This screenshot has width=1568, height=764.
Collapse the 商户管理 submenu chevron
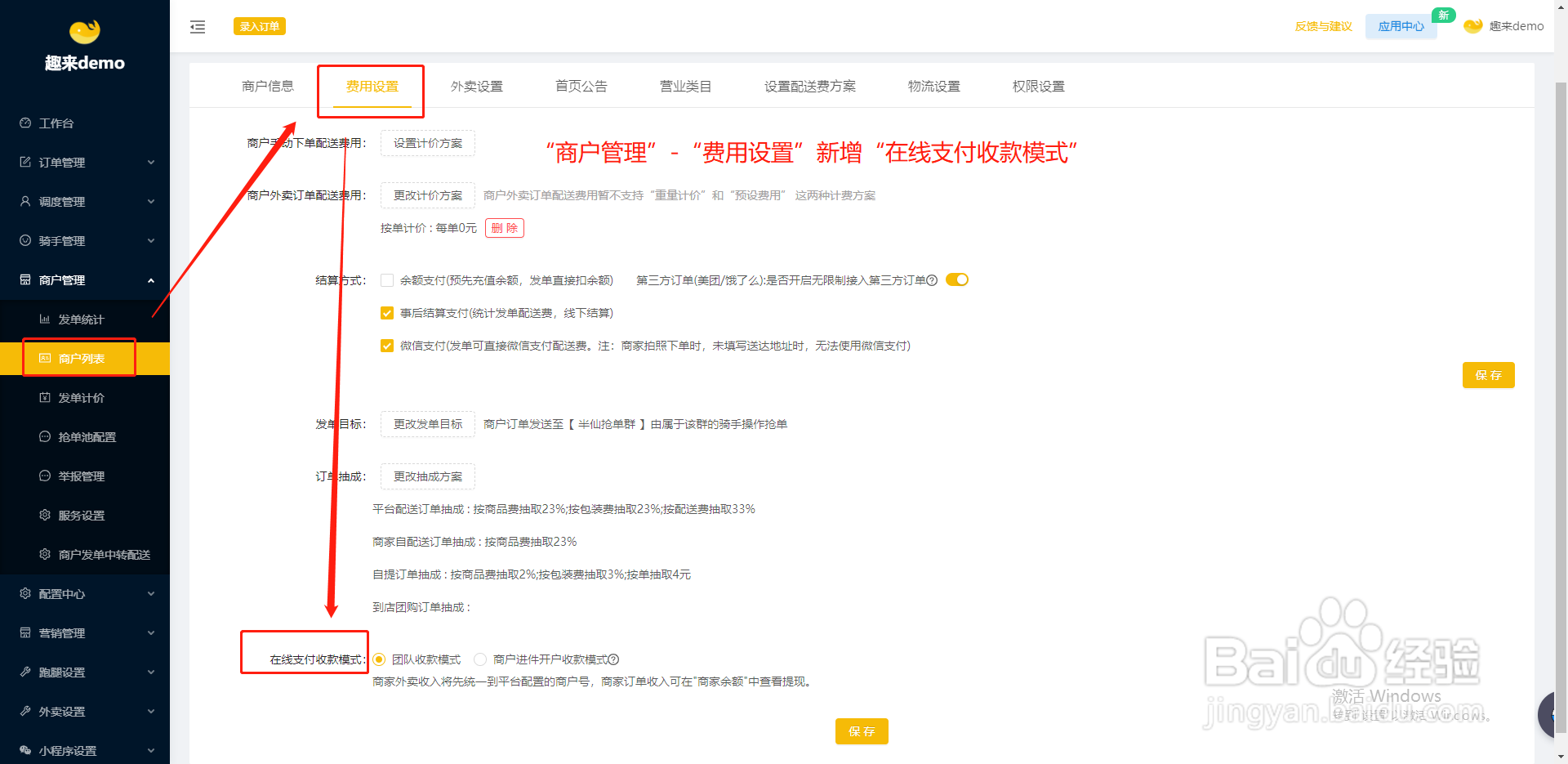click(150, 279)
